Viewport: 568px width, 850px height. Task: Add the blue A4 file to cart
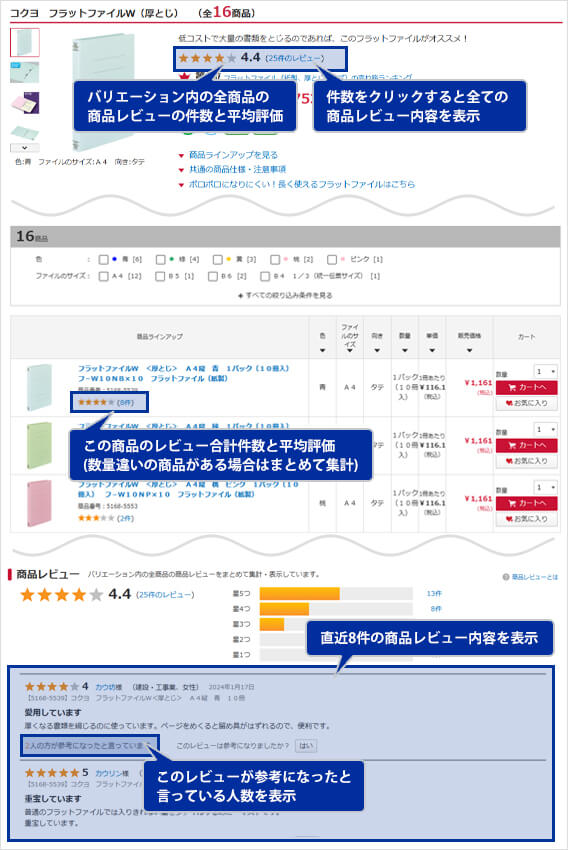click(526, 388)
